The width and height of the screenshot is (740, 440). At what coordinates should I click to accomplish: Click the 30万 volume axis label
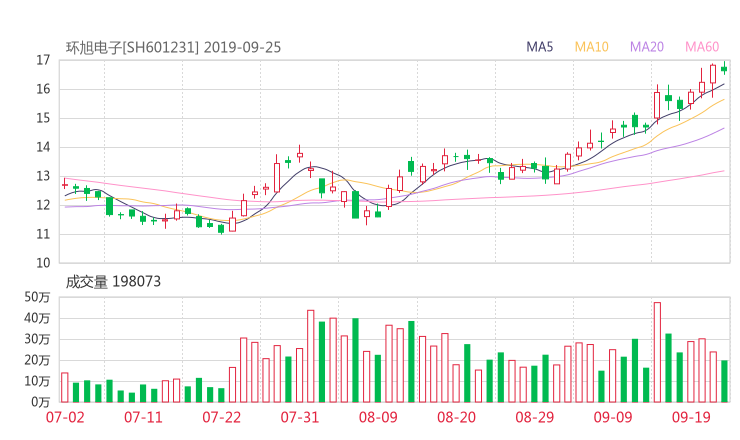[37, 339]
